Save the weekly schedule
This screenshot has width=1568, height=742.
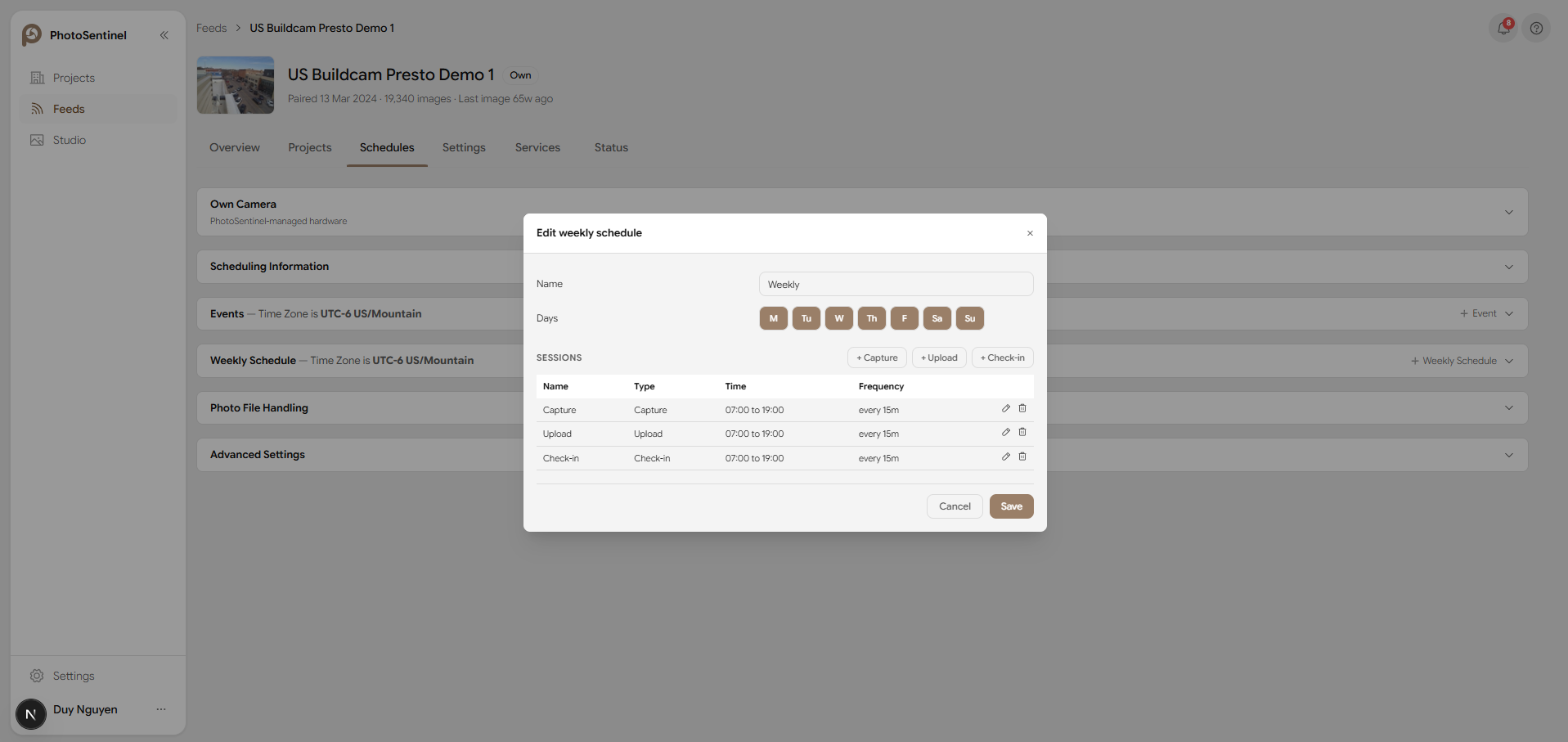coord(1011,506)
